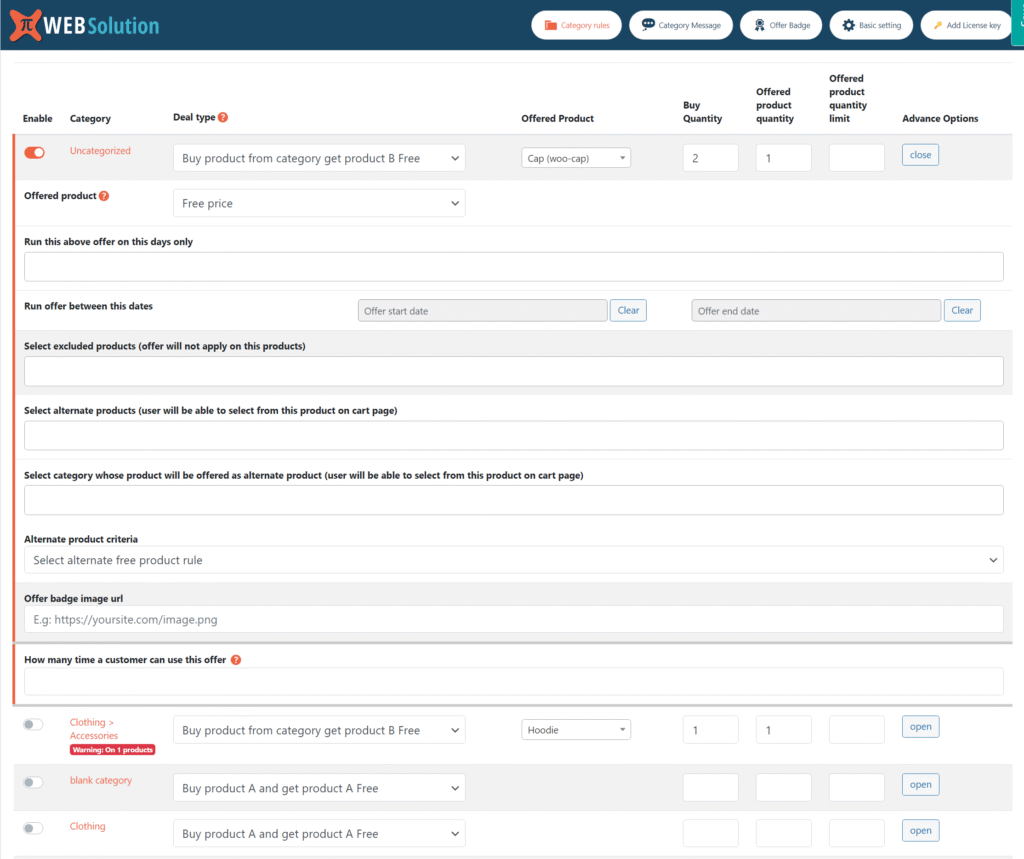Viewport: 1024px width, 859px height.
Task: Click the Offer badge image url field
Action: pyautogui.click(x=513, y=619)
